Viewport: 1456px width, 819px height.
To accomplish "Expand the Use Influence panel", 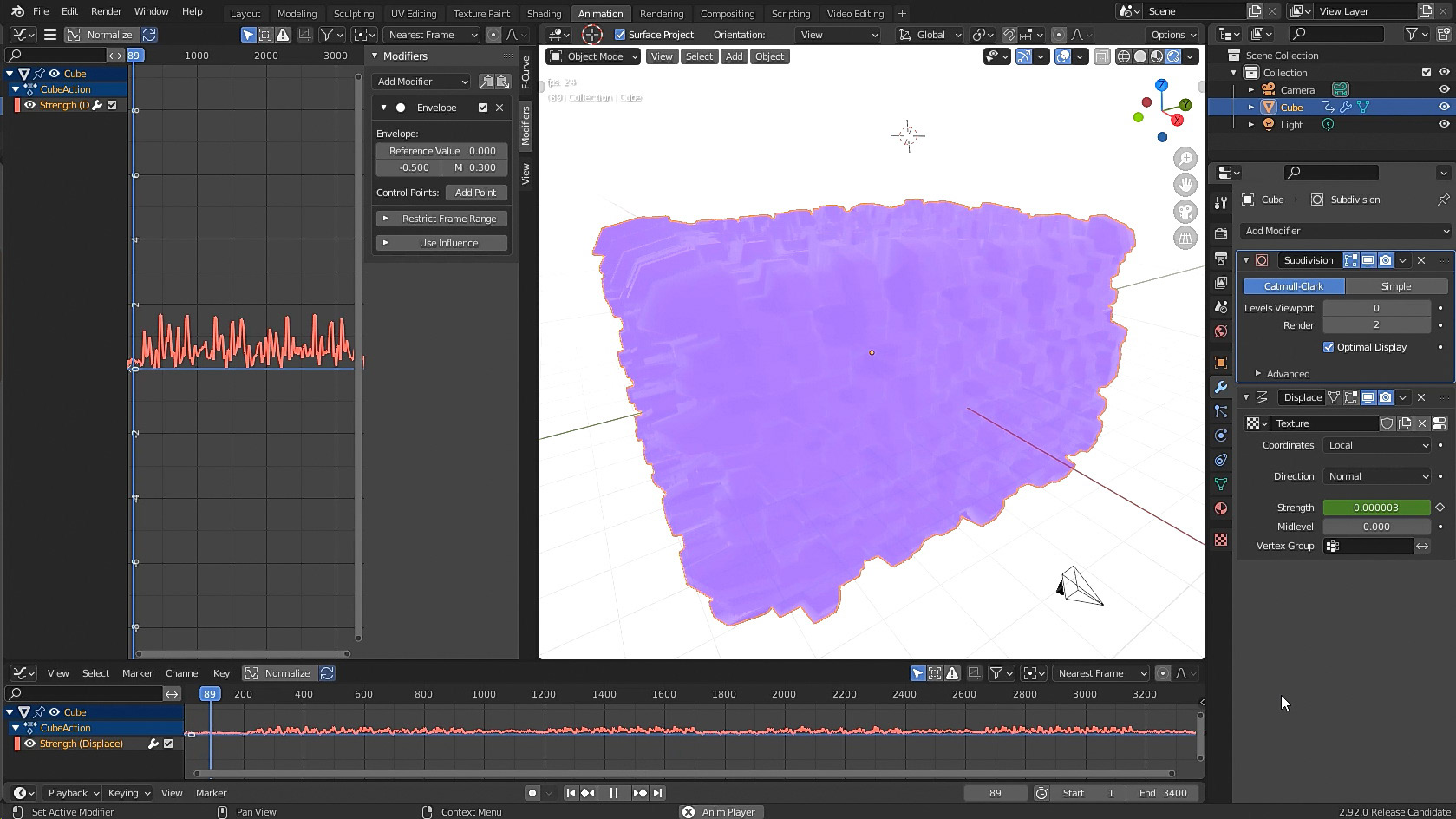I will pos(441,243).
